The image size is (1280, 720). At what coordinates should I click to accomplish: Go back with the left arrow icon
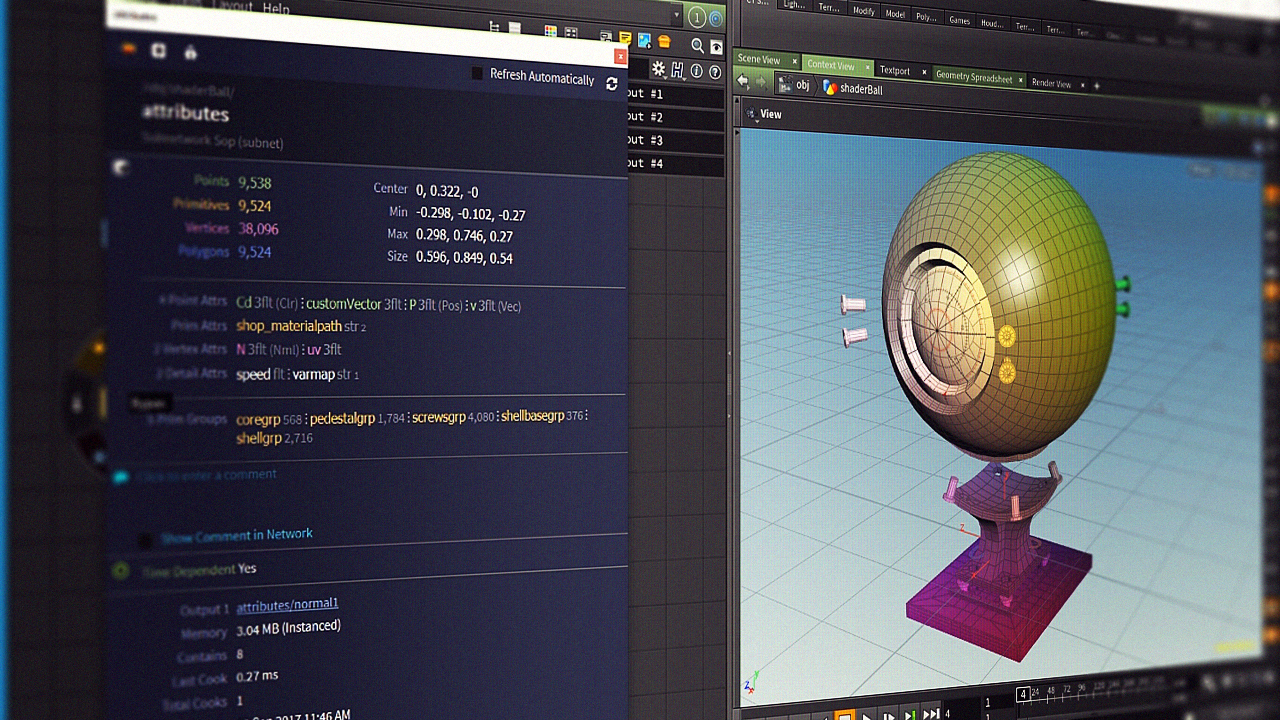coord(743,82)
